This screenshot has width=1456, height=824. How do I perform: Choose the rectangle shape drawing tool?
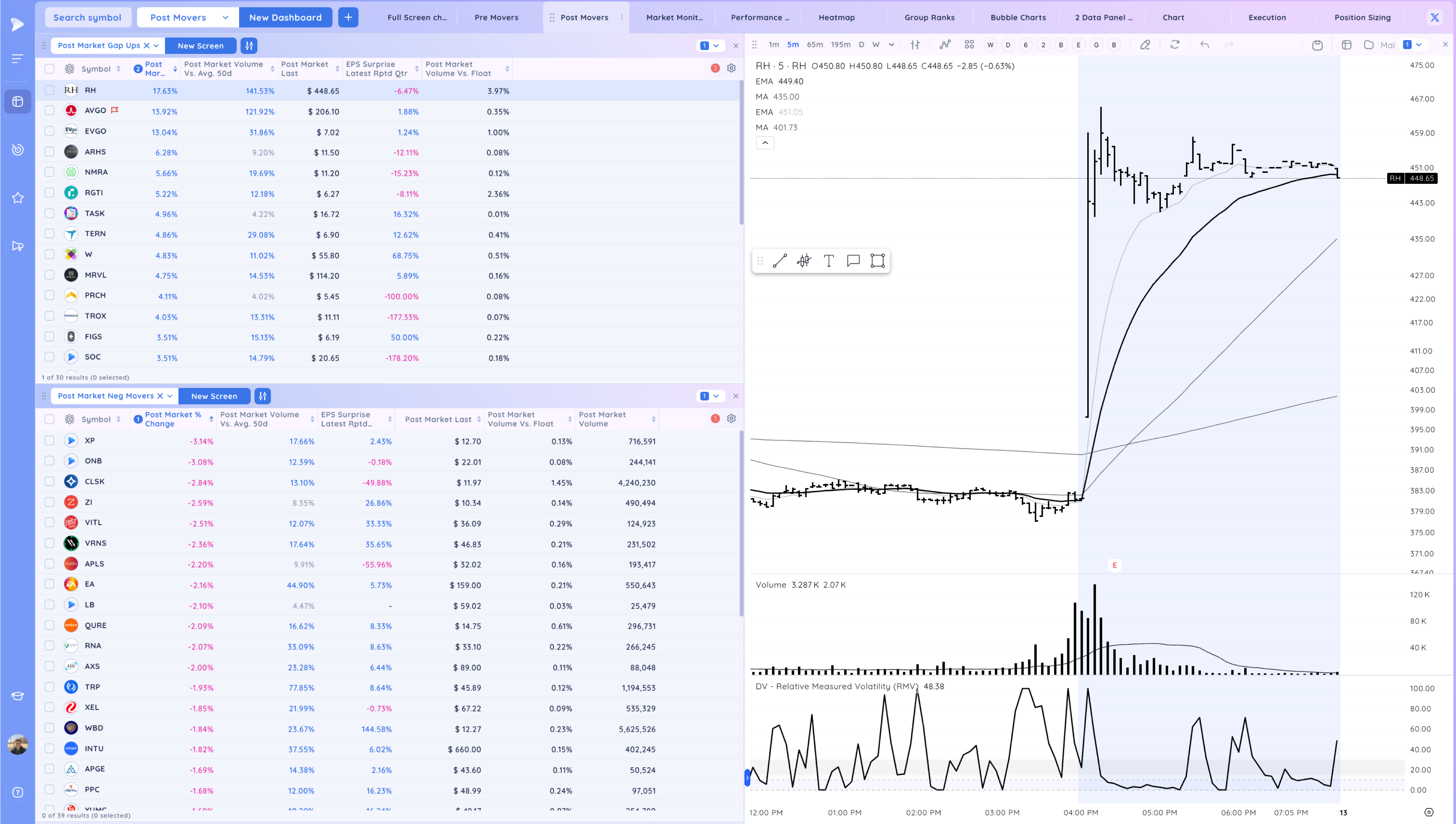(x=877, y=261)
